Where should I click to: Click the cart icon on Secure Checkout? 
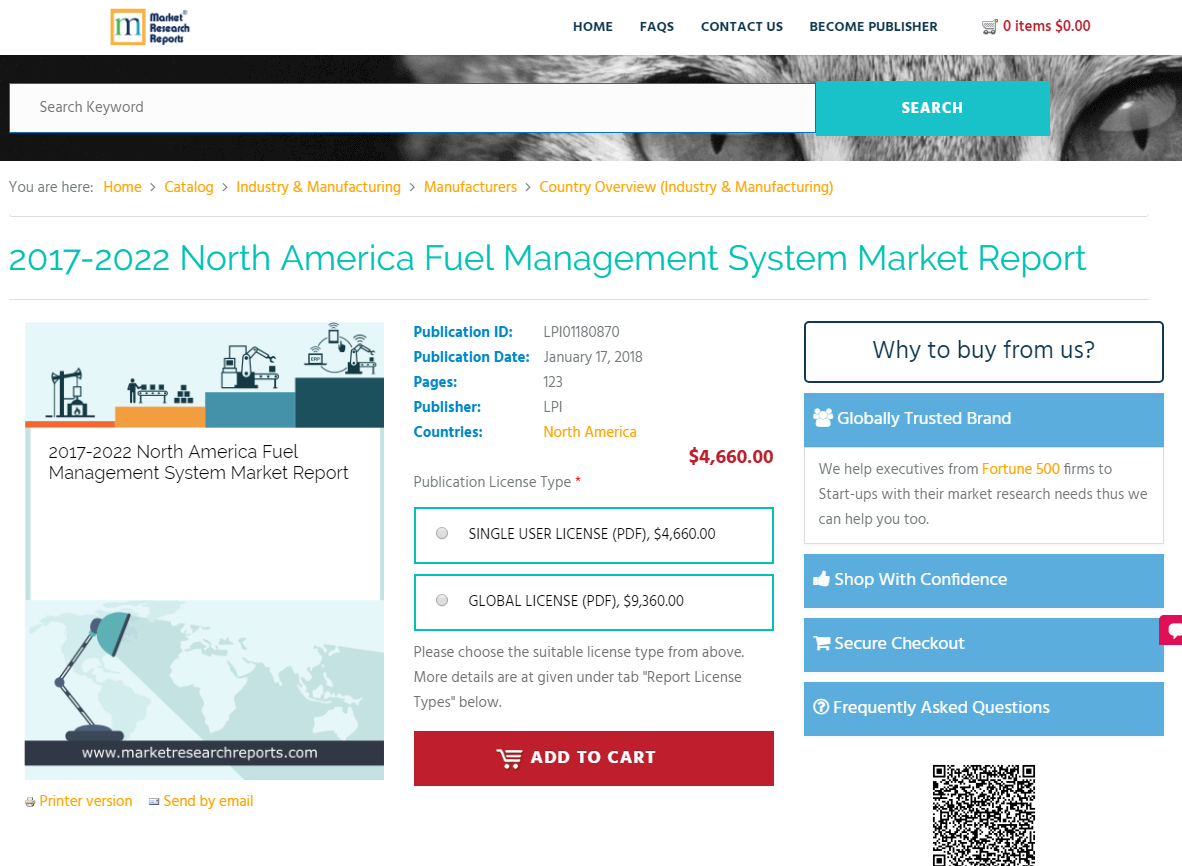[821, 643]
